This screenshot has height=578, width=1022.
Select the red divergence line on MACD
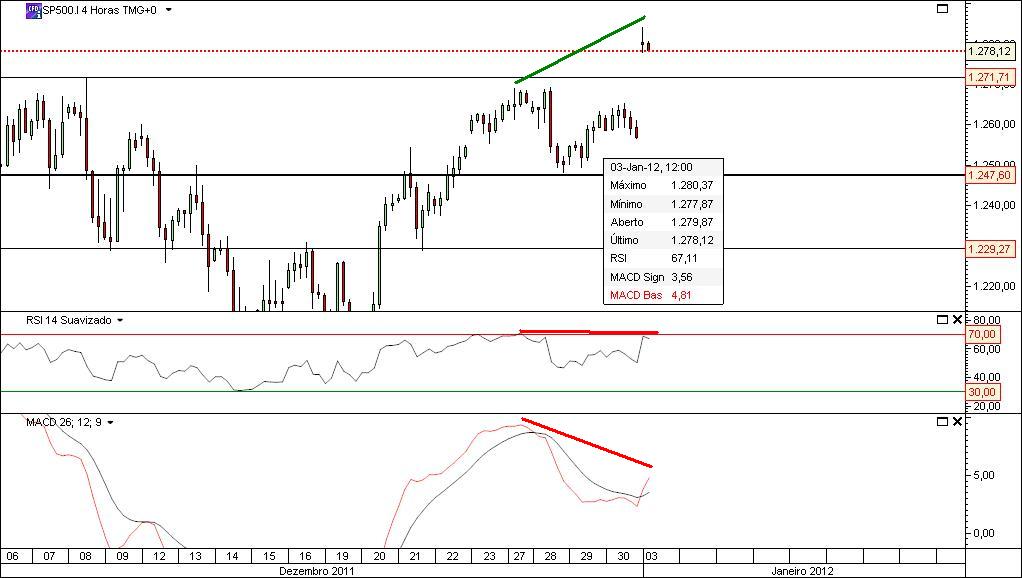pyautogui.click(x=587, y=442)
